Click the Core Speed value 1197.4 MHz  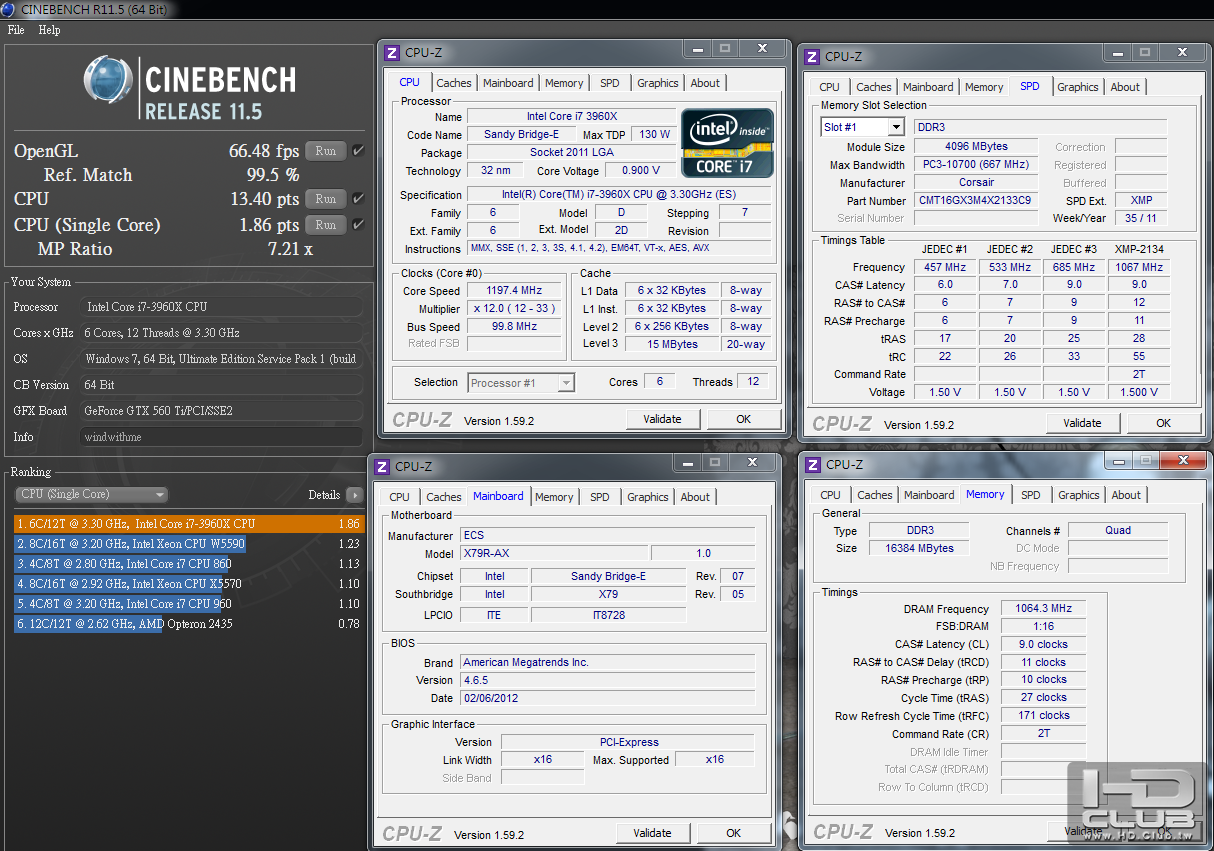click(515, 291)
